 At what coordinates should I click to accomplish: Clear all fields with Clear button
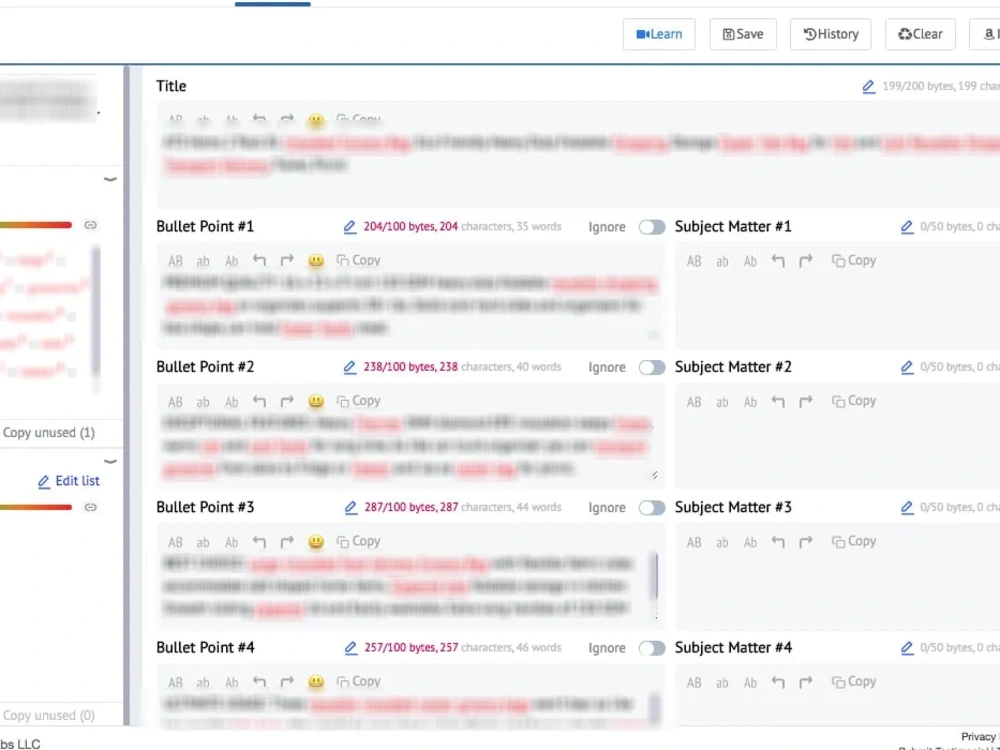[920, 34]
